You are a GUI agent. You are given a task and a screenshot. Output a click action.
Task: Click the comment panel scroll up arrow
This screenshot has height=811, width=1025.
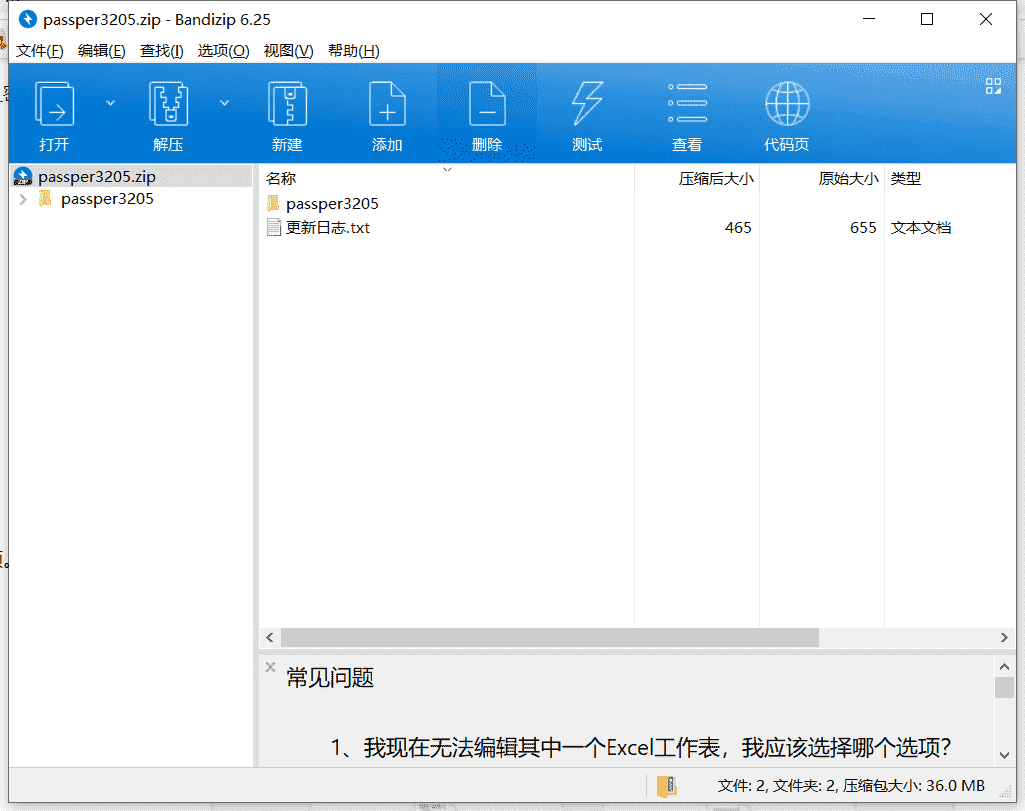click(1005, 667)
